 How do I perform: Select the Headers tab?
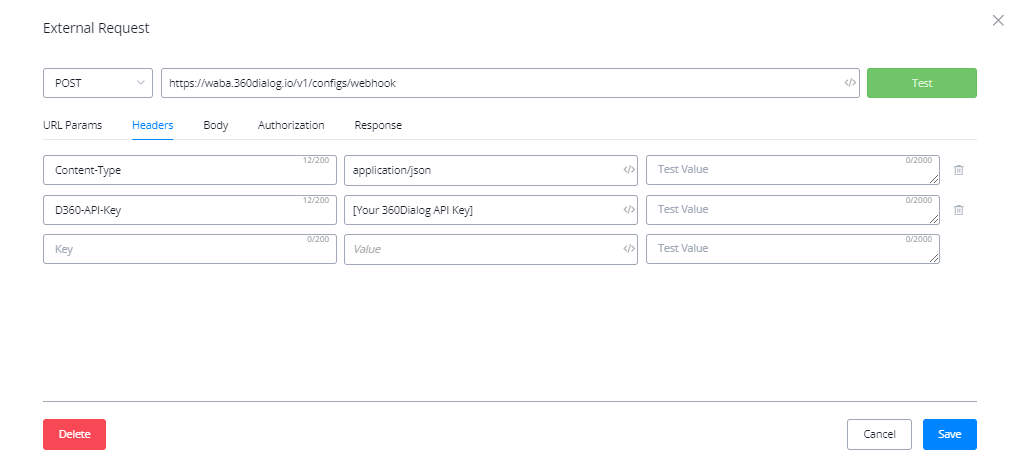click(x=153, y=125)
